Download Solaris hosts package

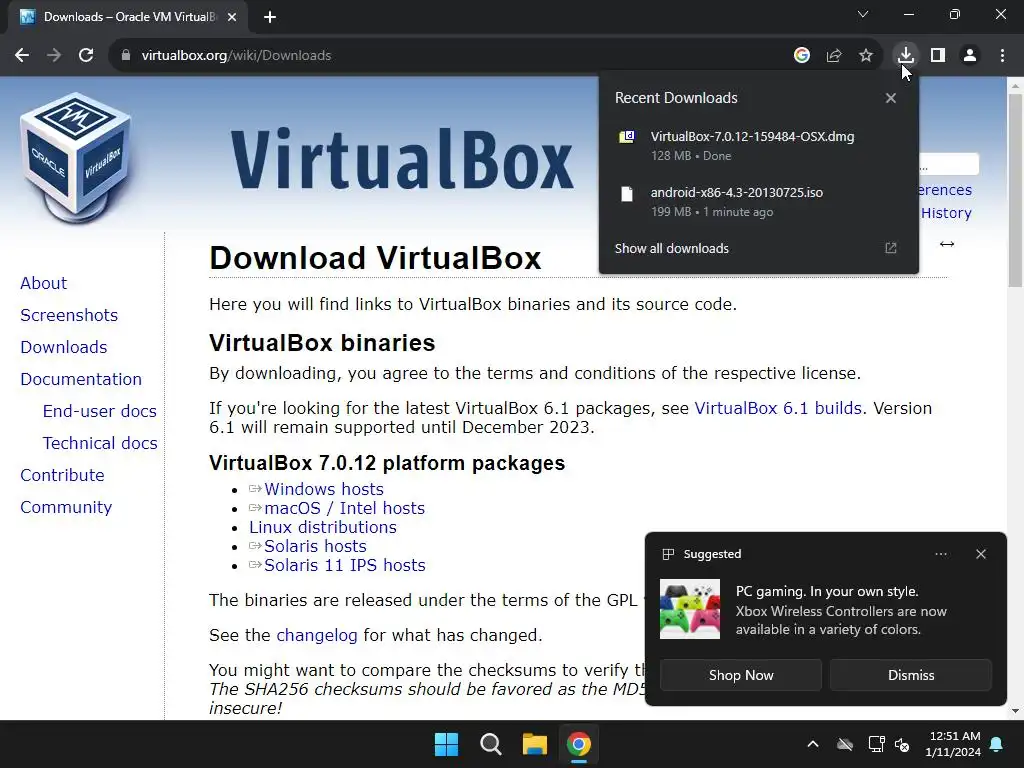click(x=315, y=546)
